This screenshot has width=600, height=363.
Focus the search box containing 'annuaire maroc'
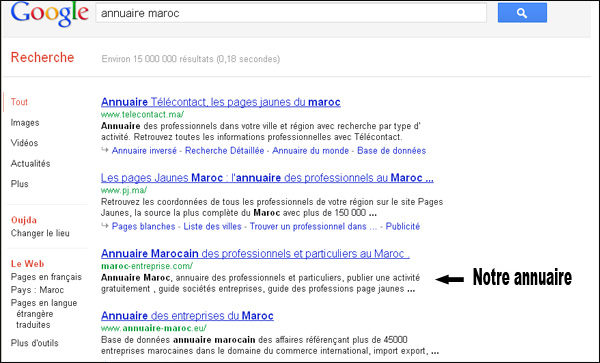pyautogui.click(x=291, y=13)
